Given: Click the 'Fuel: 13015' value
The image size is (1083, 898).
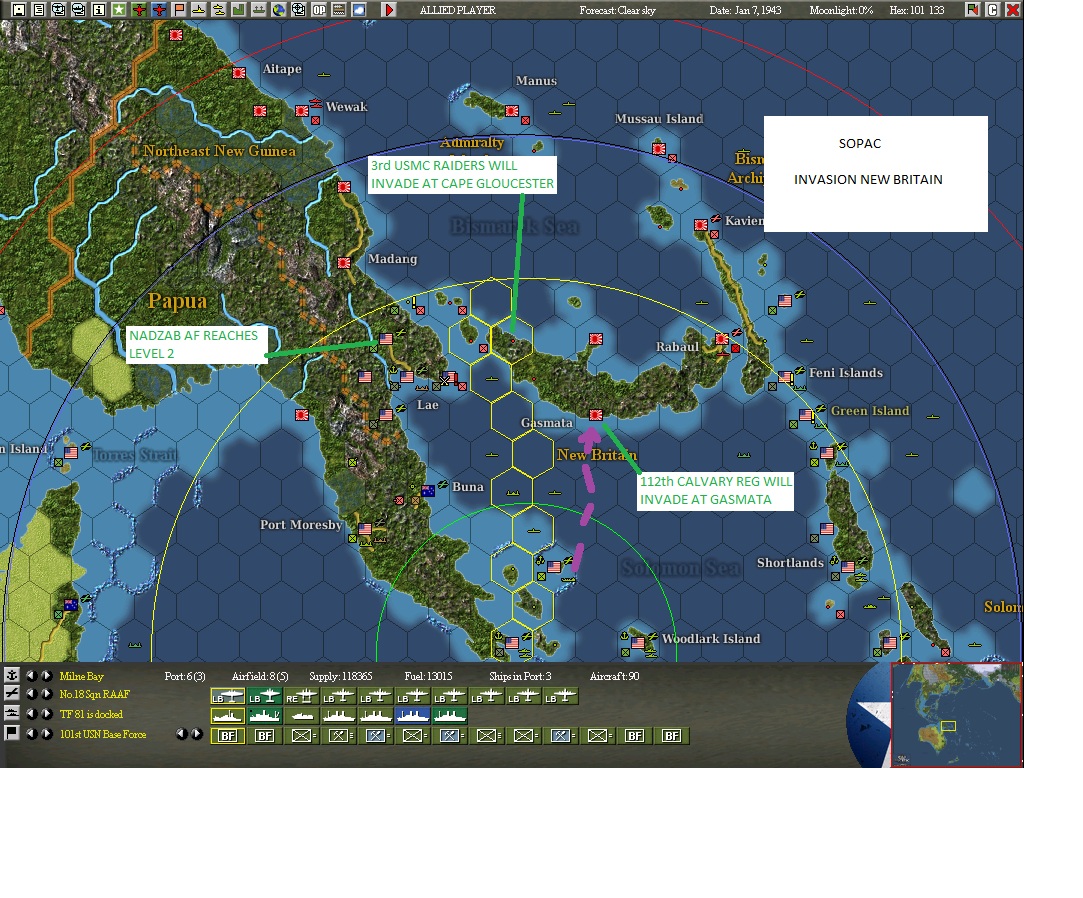Looking at the screenshot, I should tap(428, 676).
